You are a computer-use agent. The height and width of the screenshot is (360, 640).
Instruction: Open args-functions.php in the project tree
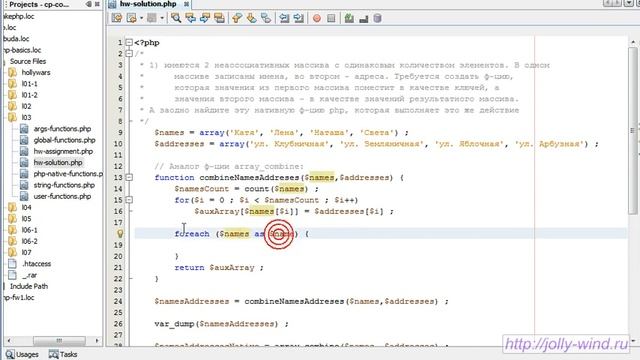(x=62, y=129)
